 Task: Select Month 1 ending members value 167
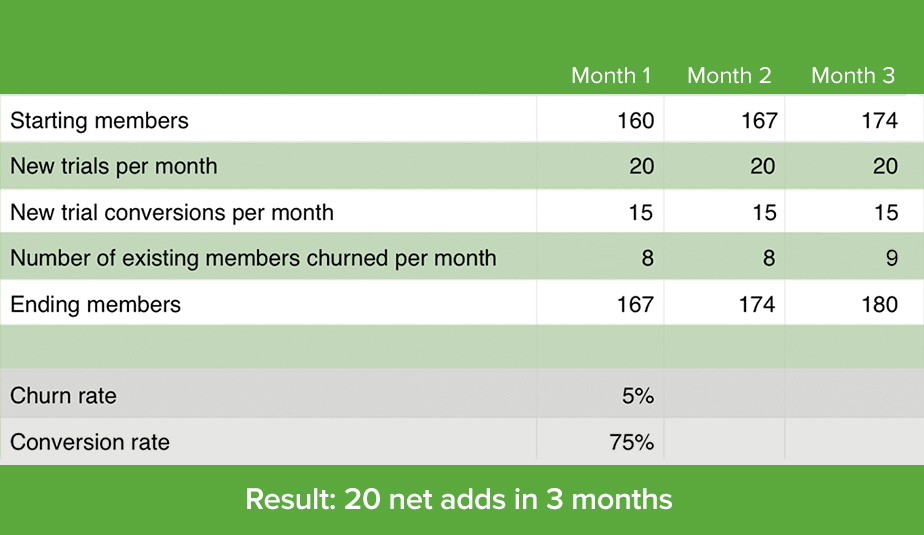point(636,304)
